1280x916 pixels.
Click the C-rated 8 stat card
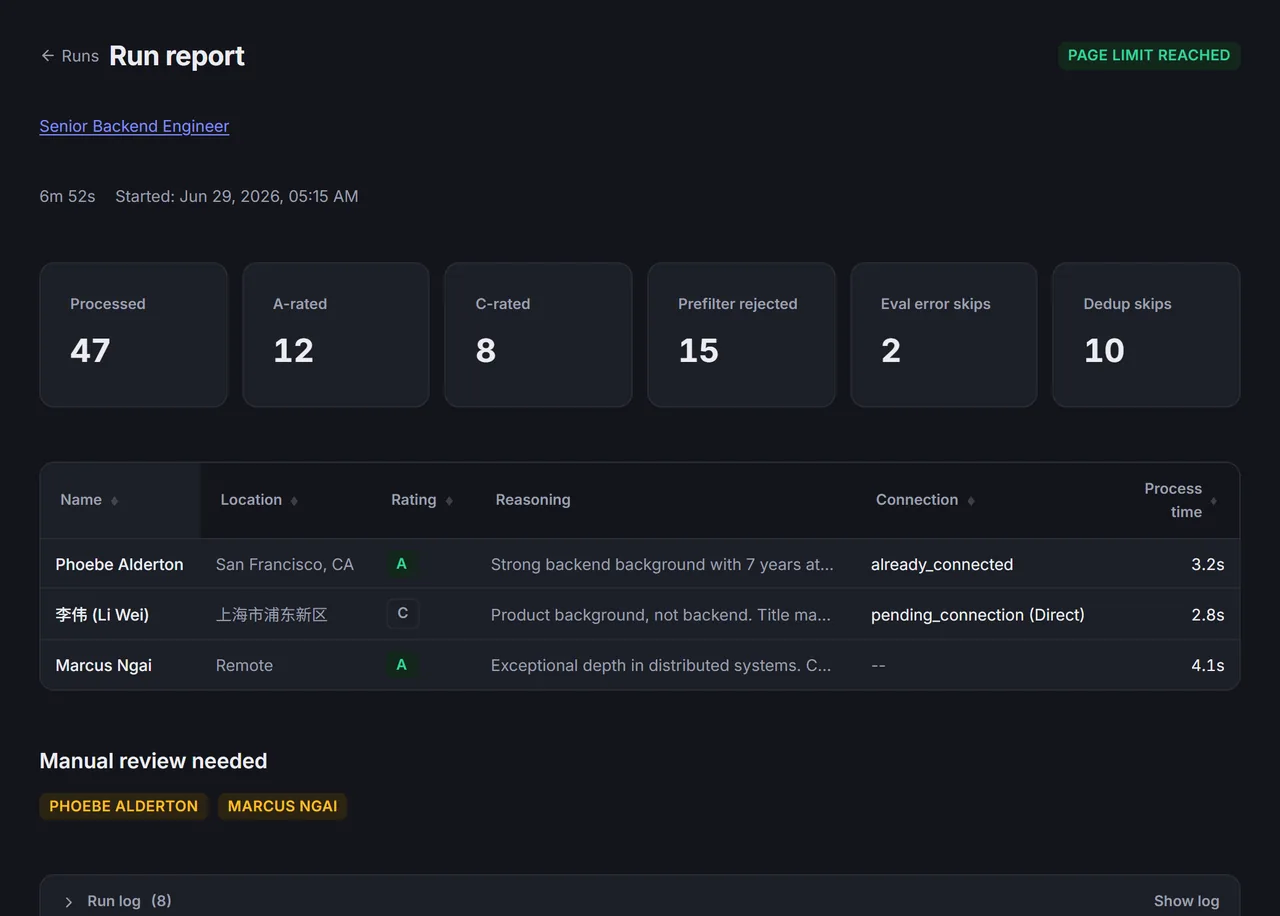click(538, 335)
